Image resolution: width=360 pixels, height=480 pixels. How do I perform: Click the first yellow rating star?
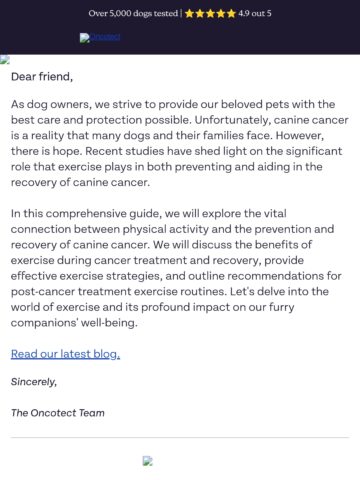pyautogui.click(x=189, y=14)
